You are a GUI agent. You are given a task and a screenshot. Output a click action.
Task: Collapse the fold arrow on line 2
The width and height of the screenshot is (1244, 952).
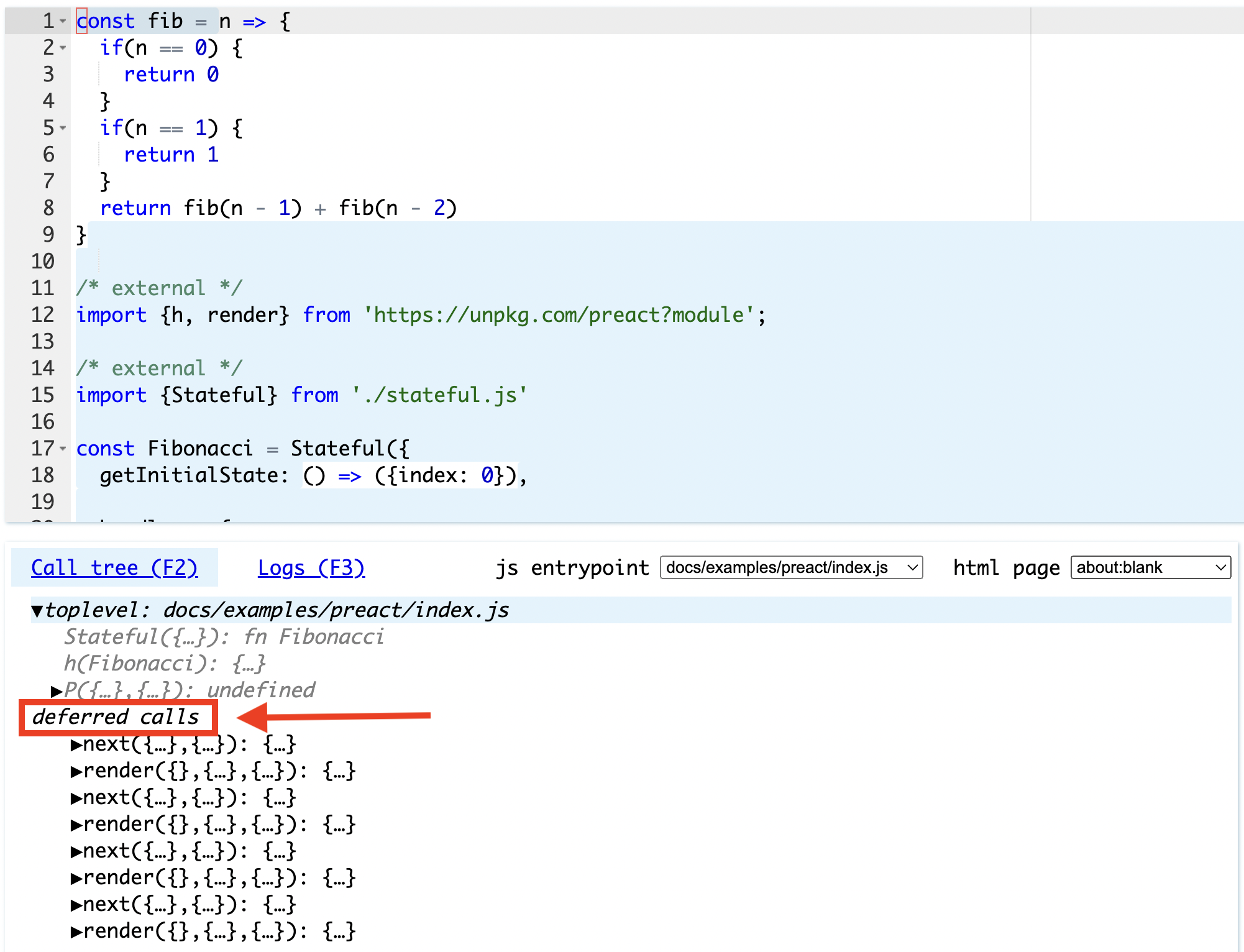tap(63, 48)
